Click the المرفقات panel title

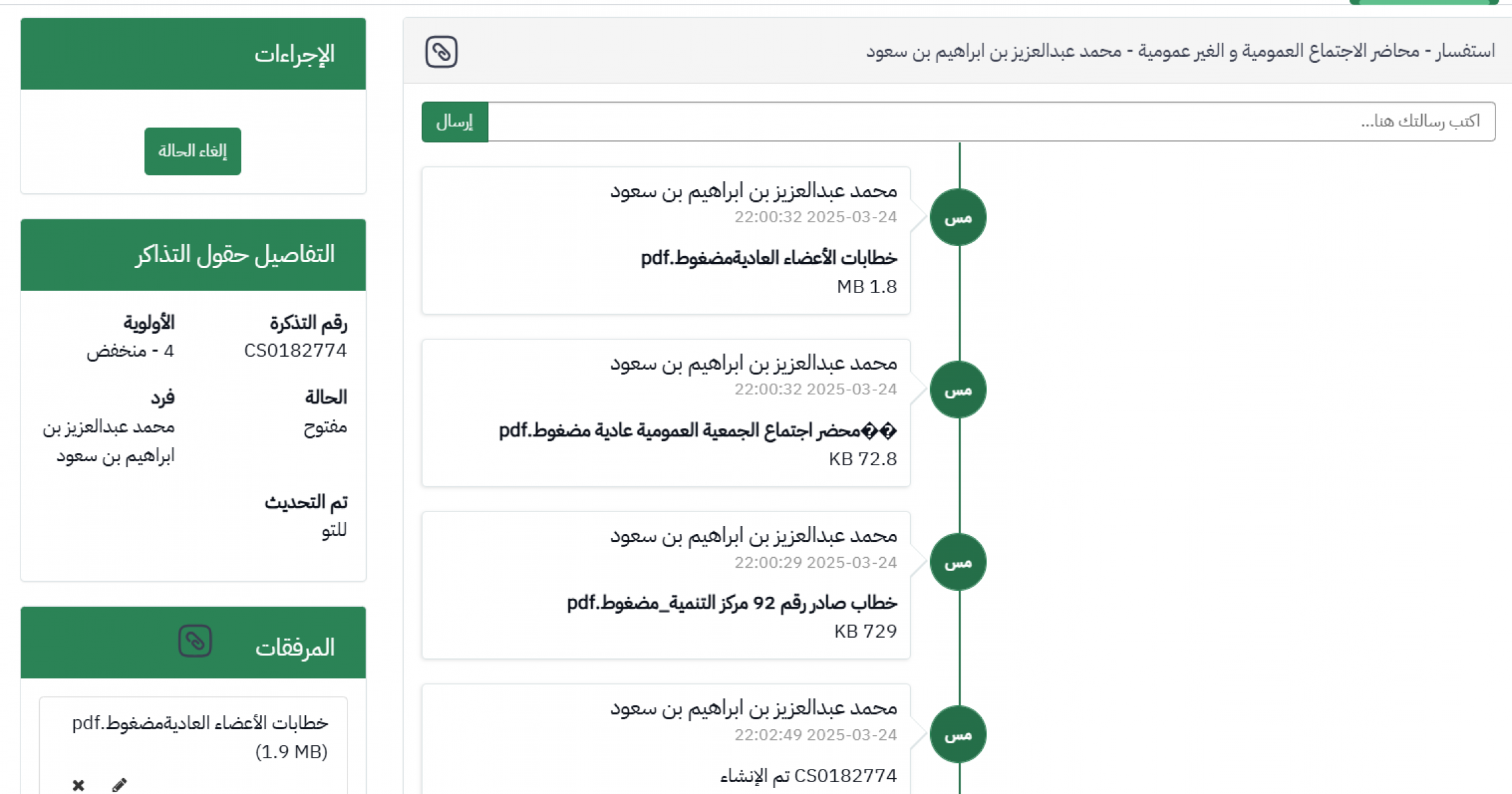click(x=295, y=647)
